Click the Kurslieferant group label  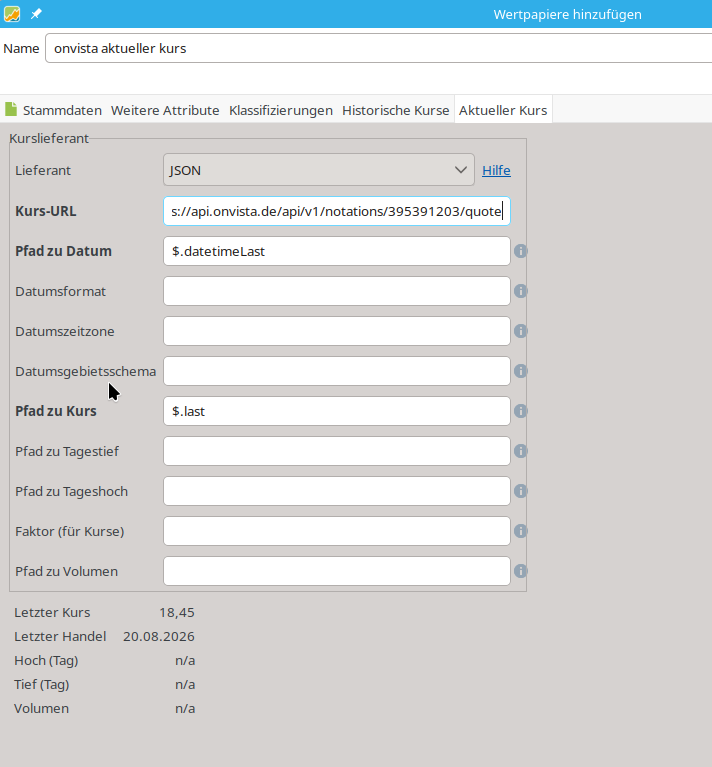coord(49,138)
